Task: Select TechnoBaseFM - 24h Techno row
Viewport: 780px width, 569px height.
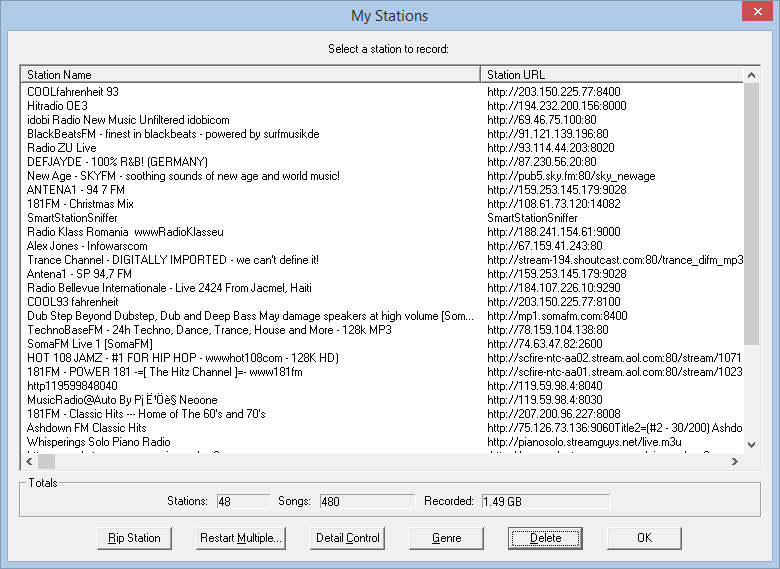Action: tap(209, 330)
